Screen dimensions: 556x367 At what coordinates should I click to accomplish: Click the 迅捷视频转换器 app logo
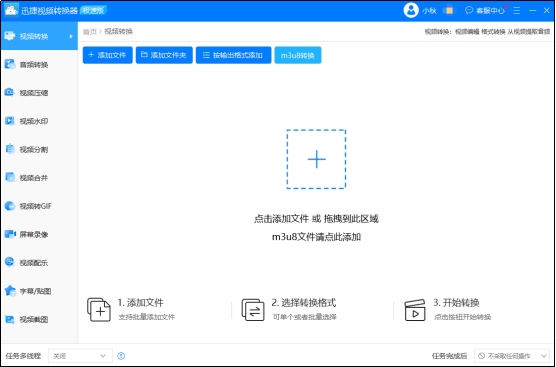pos(11,10)
